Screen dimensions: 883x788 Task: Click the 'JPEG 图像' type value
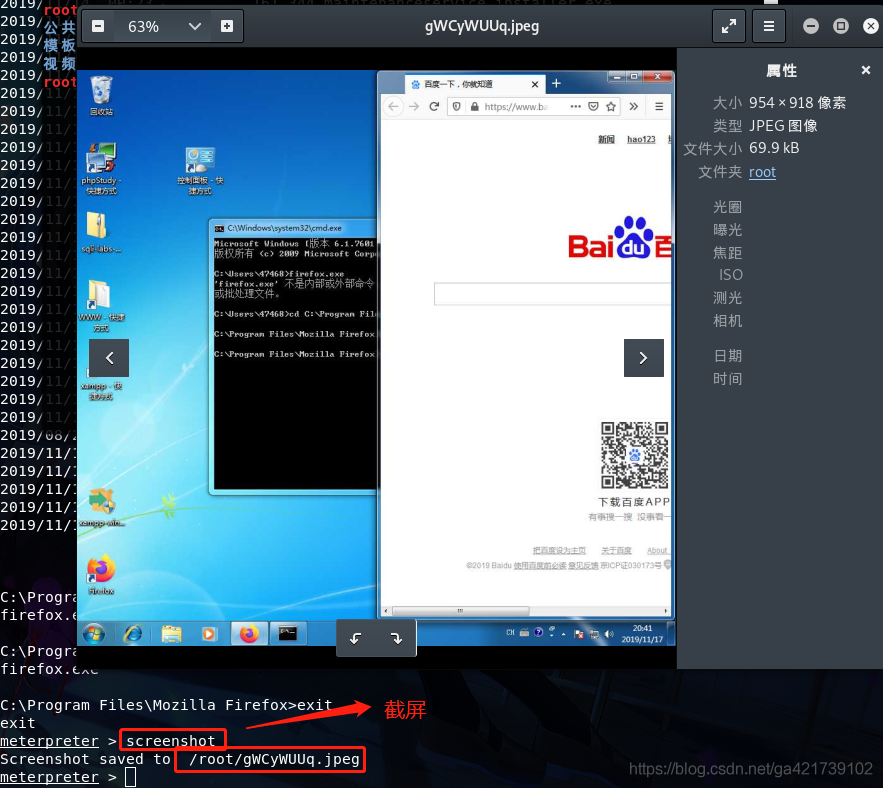tap(783, 126)
